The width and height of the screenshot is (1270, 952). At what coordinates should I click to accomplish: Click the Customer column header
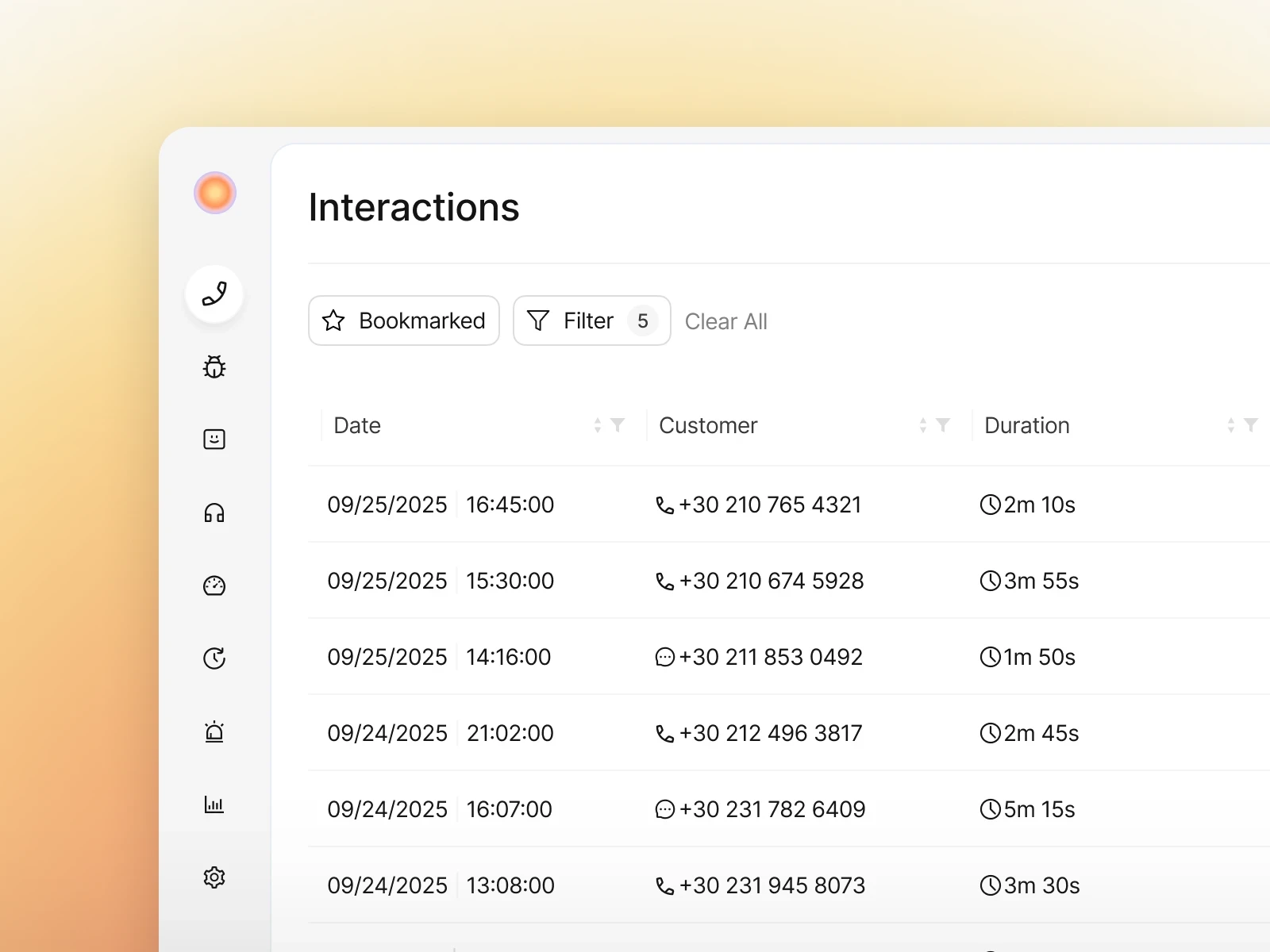point(708,425)
